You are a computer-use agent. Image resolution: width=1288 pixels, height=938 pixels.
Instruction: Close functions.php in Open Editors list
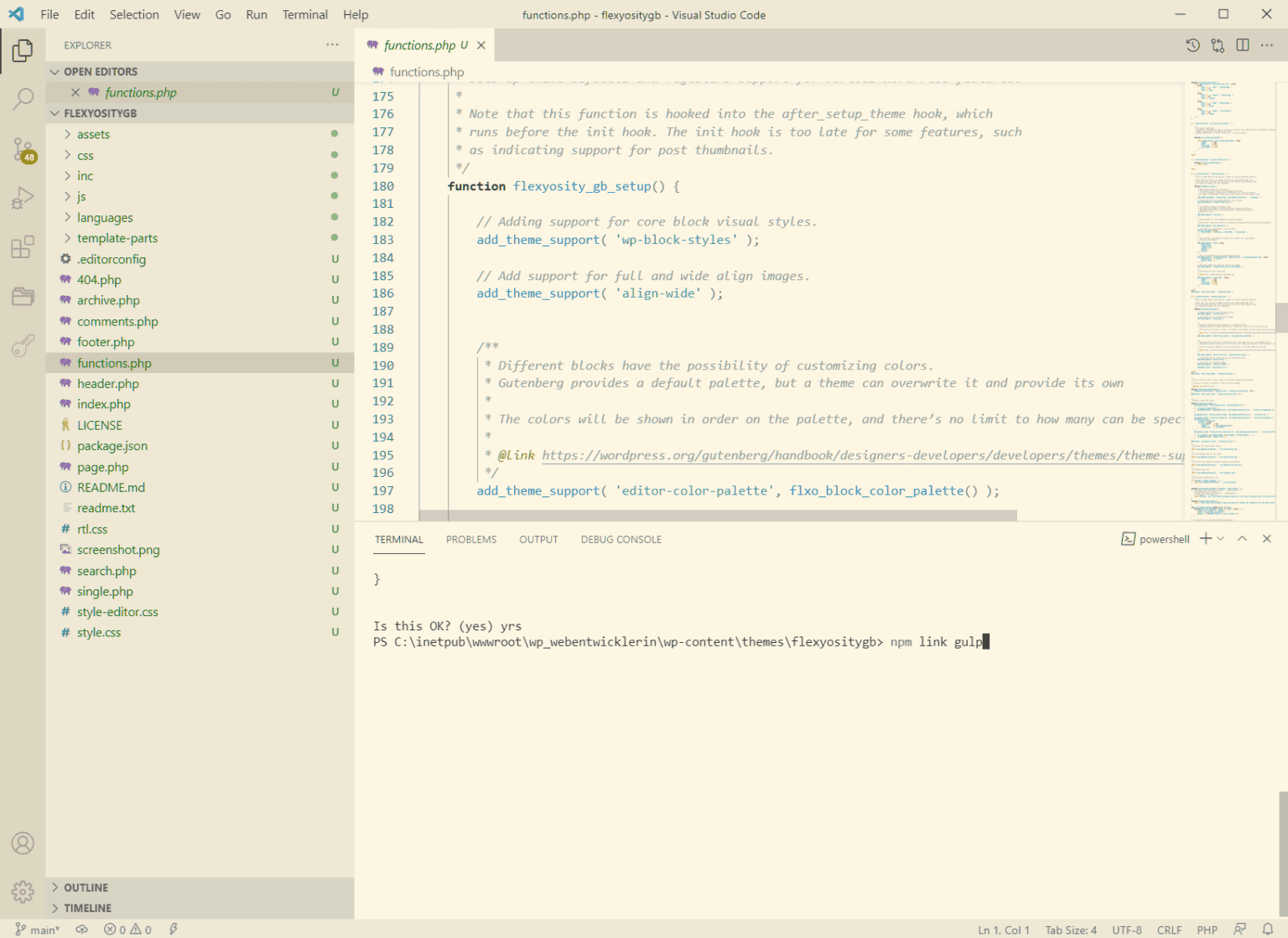pos(75,92)
